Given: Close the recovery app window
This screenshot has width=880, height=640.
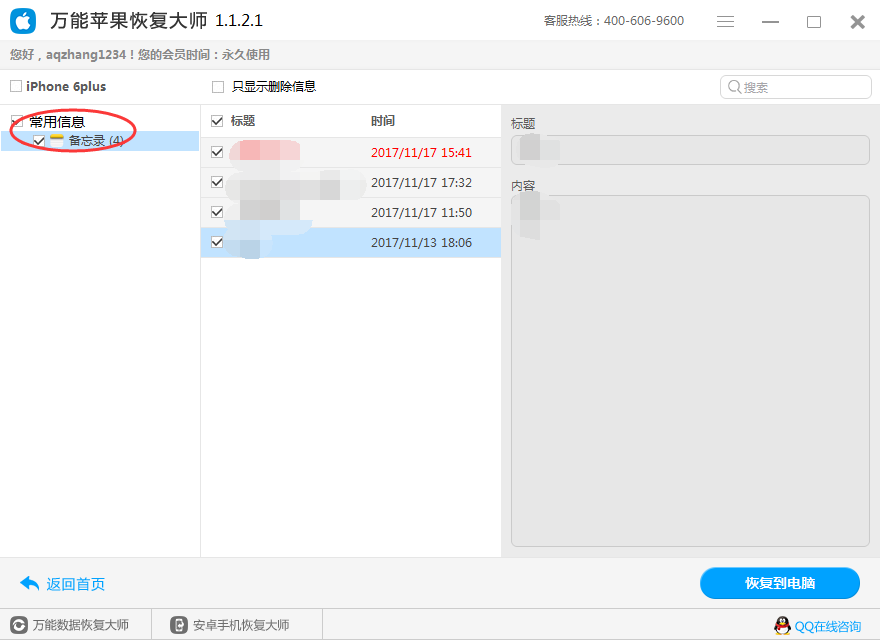Looking at the screenshot, I should (858, 22).
